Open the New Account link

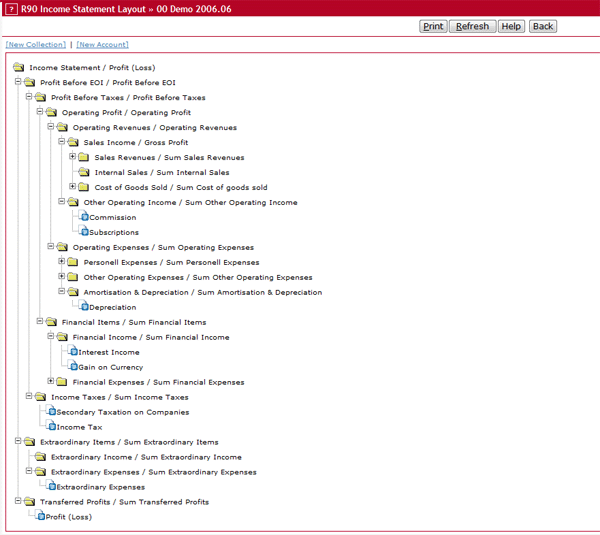tap(102, 45)
